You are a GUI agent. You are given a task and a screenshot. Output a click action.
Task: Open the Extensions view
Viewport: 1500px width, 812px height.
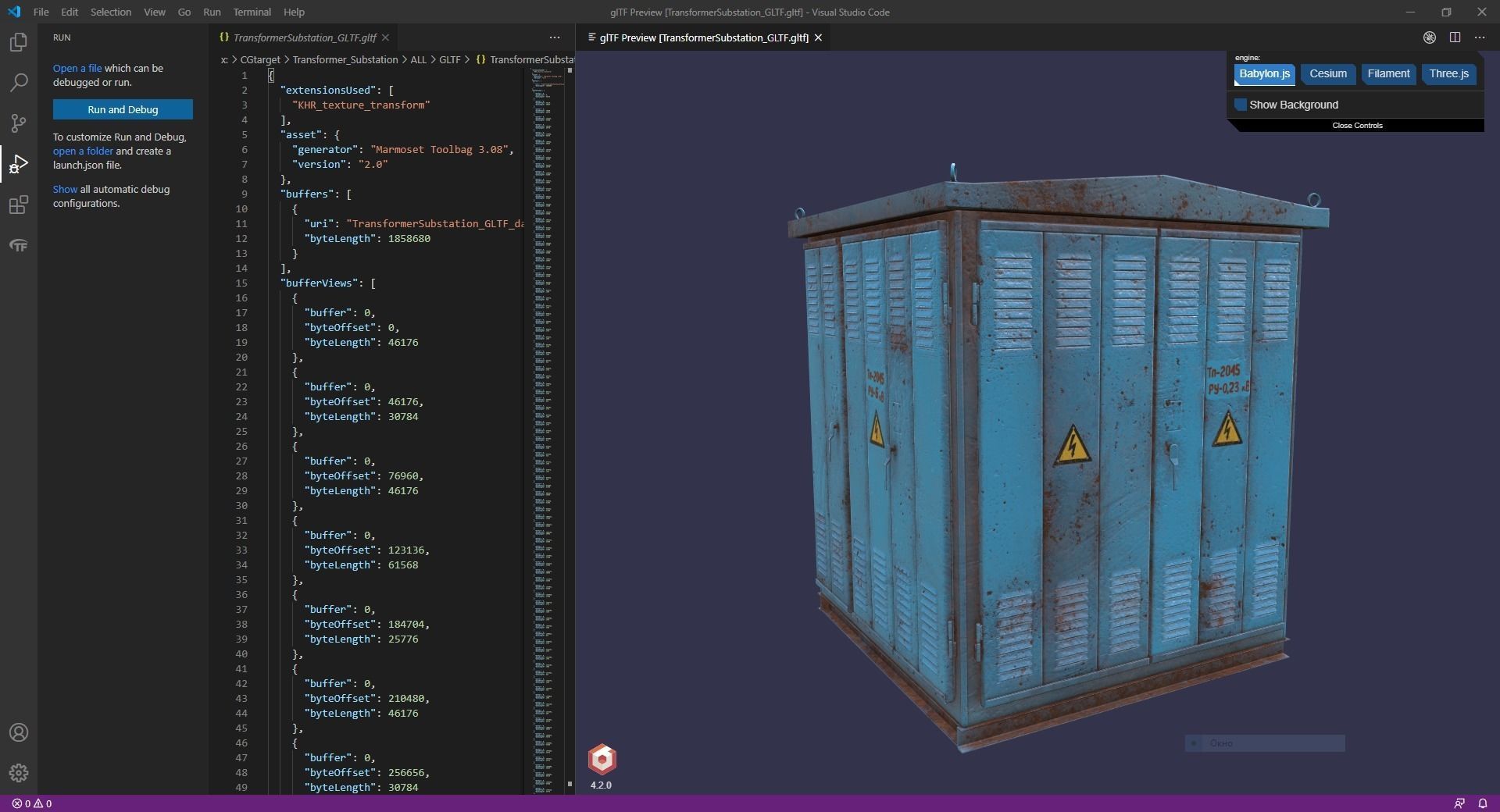18,205
